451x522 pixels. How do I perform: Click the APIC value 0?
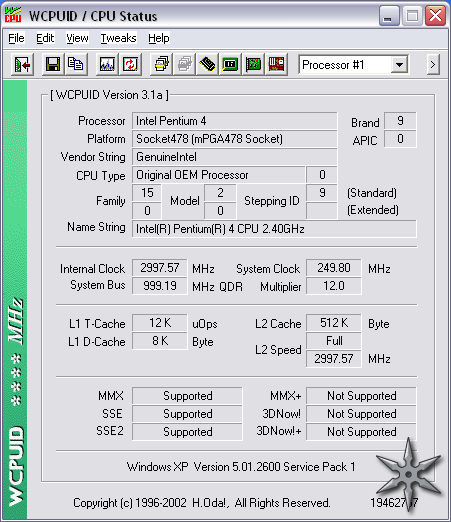click(x=400, y=139)
